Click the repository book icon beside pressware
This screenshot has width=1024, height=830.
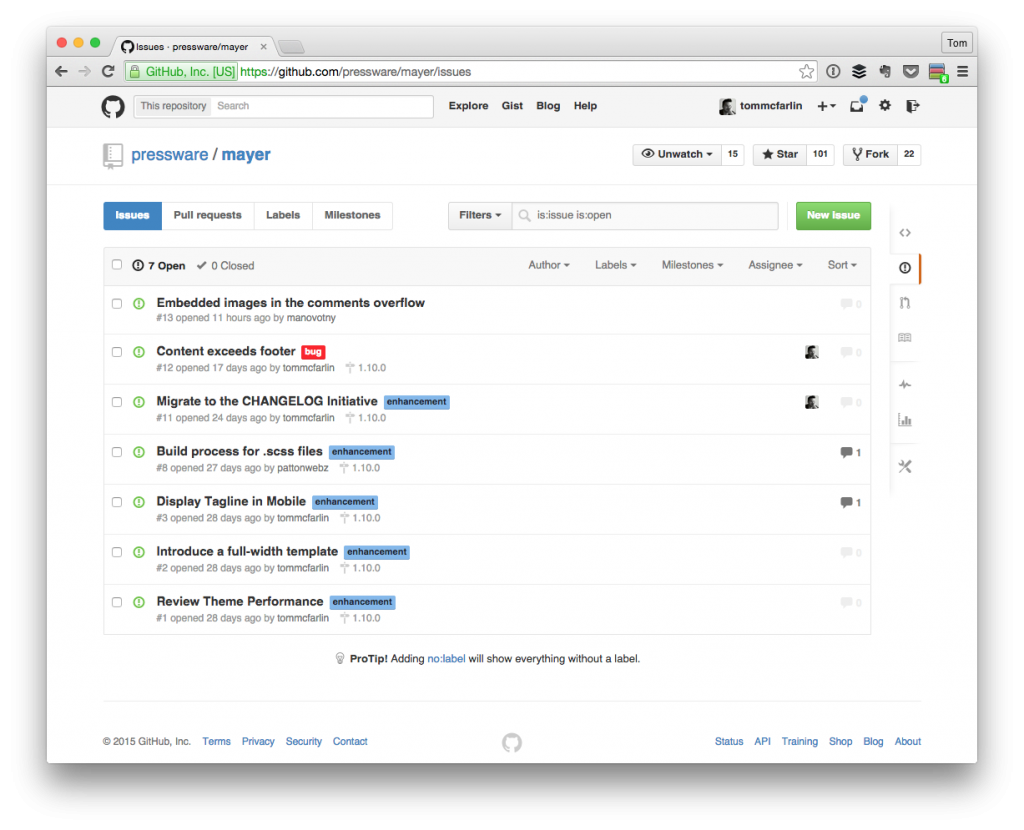point(112,156)
